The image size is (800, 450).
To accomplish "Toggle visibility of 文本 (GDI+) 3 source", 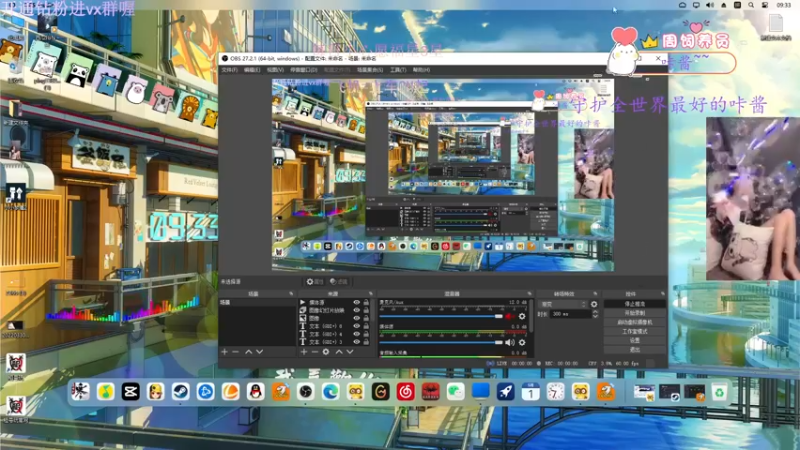I will (x=357, y=342).
